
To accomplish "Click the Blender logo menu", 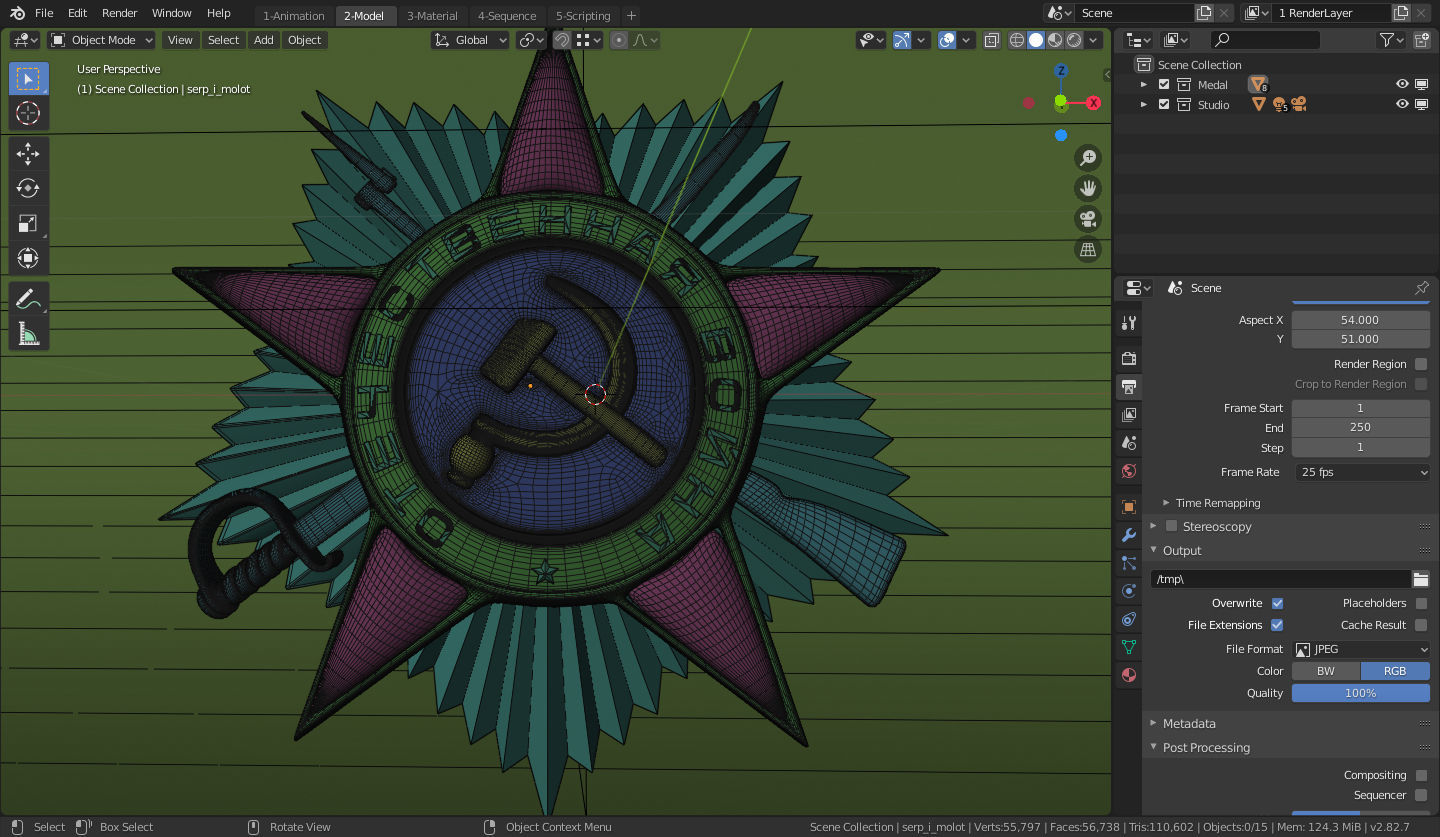I will coord(18,13).
